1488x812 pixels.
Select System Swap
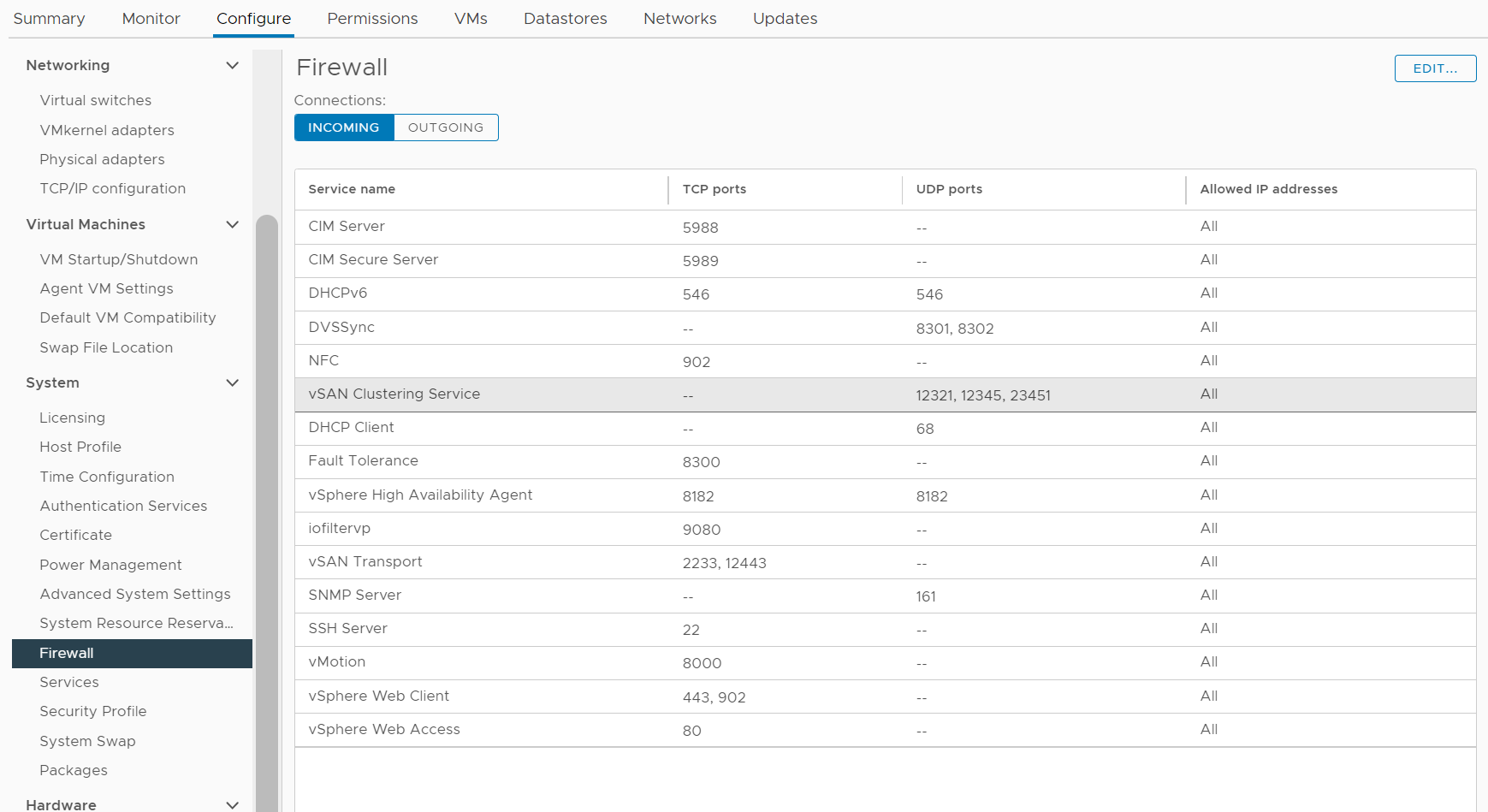coord(87,741)
